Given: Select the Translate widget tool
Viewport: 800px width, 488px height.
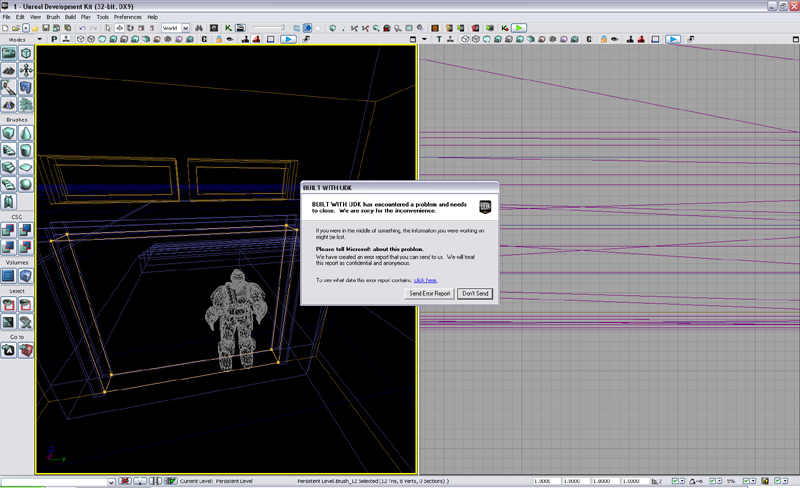Looking at the screenshot, I should (x=119, y=28).
